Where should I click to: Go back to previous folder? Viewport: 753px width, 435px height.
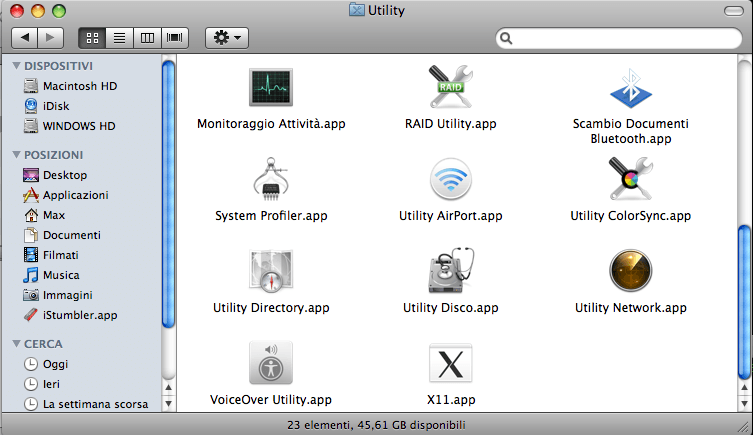(x=24, y=37)
